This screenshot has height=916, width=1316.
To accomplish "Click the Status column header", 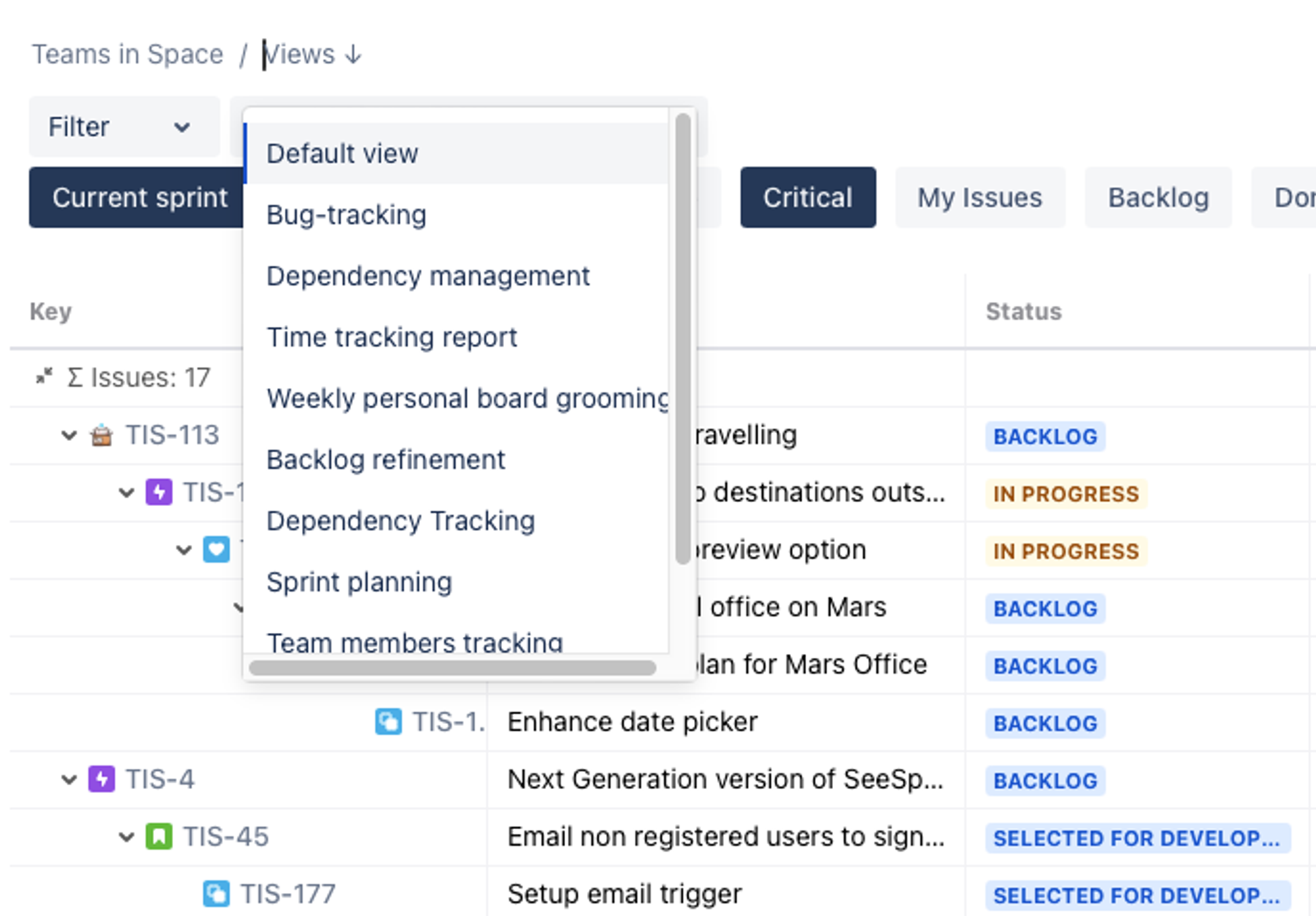I will 1023,311.
